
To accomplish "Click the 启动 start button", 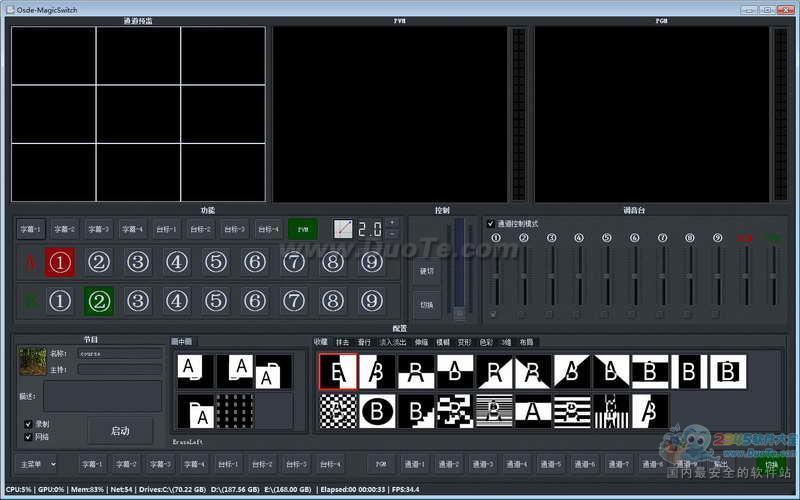I will [120, 431].
